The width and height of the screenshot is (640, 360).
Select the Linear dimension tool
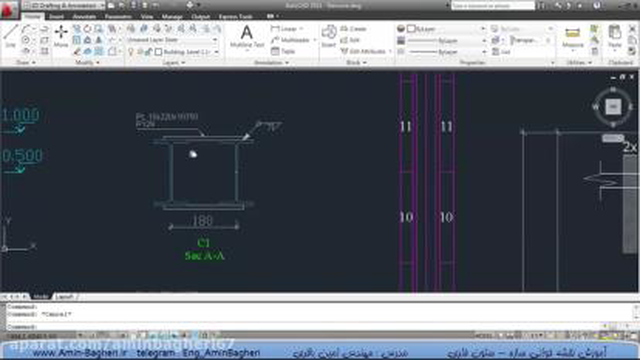[284, 29]
